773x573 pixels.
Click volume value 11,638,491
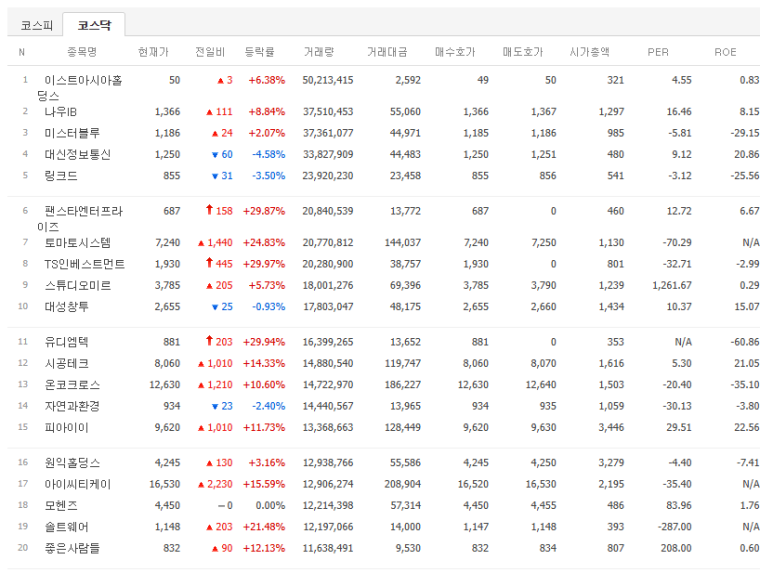point(328,548)
